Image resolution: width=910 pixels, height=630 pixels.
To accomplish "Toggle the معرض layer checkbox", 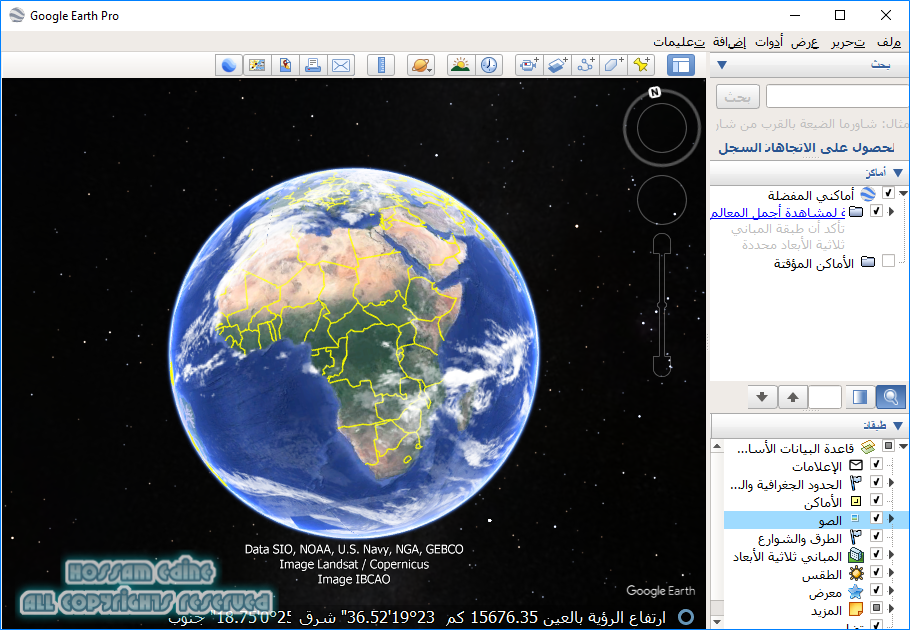I will click(x=876, y=590).
